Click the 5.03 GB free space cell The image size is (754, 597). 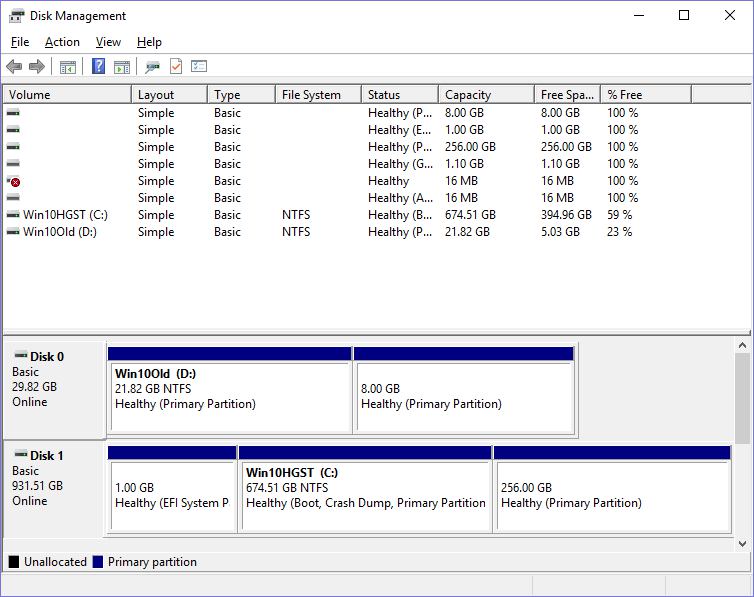point(560,232)
